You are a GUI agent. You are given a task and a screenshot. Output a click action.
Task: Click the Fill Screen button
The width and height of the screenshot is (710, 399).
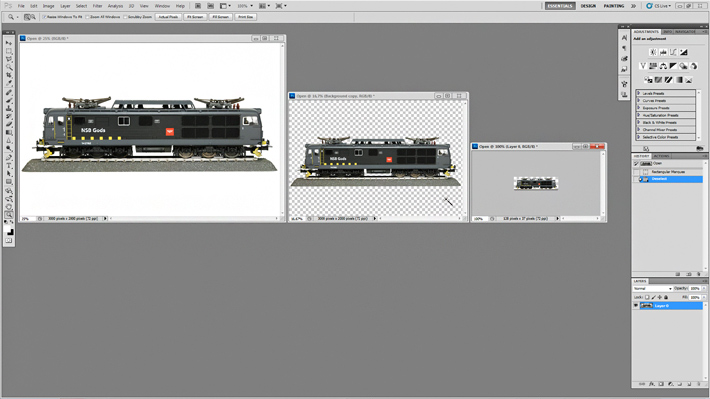(221, 17)
